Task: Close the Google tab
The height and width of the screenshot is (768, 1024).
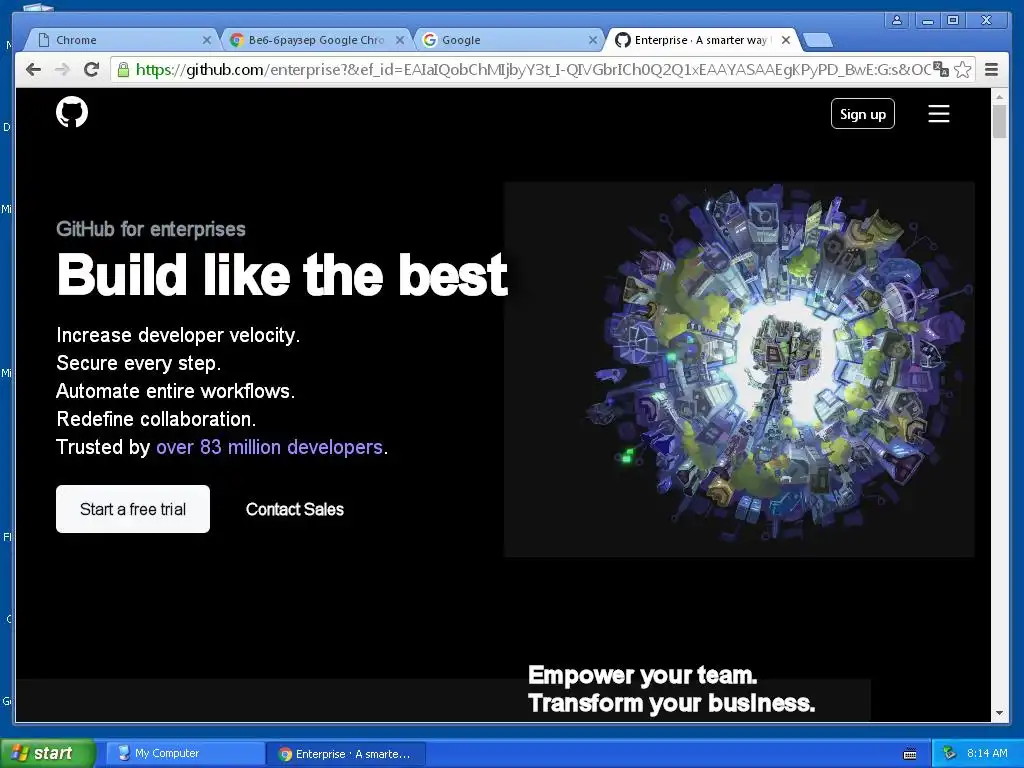Action: point(592,40)
